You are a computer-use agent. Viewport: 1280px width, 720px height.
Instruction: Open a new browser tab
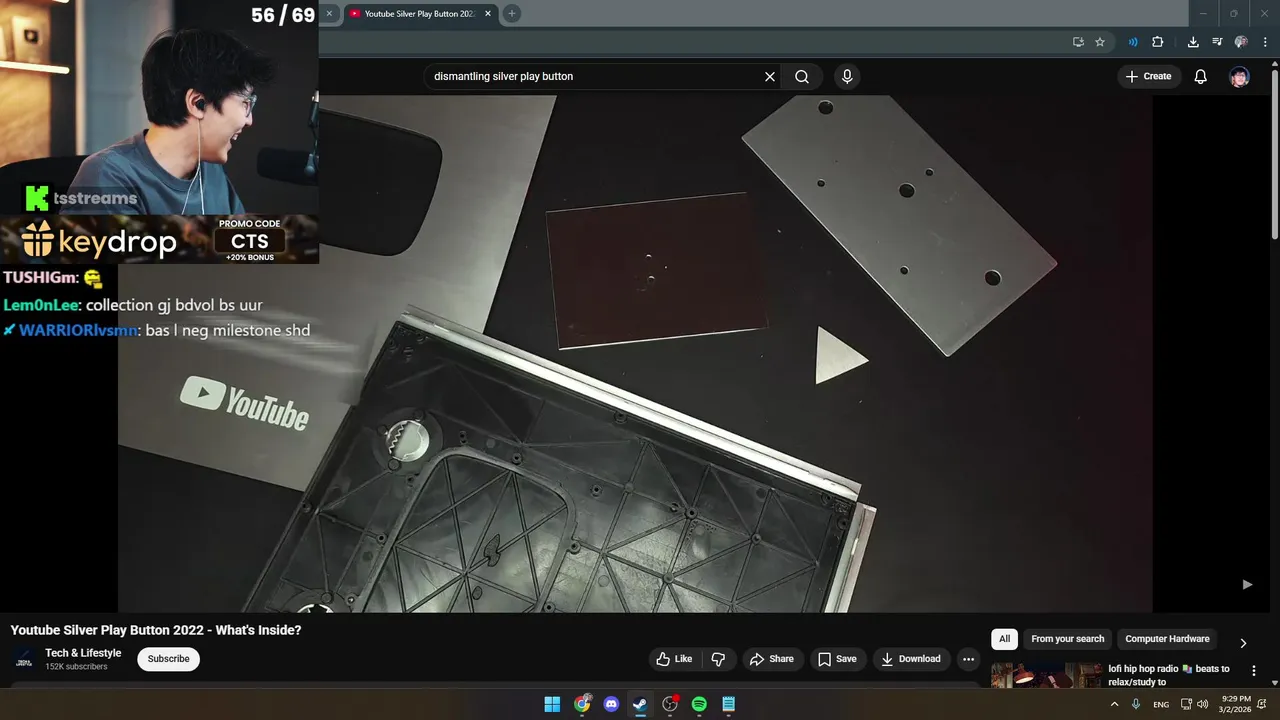tap(511, 14)
